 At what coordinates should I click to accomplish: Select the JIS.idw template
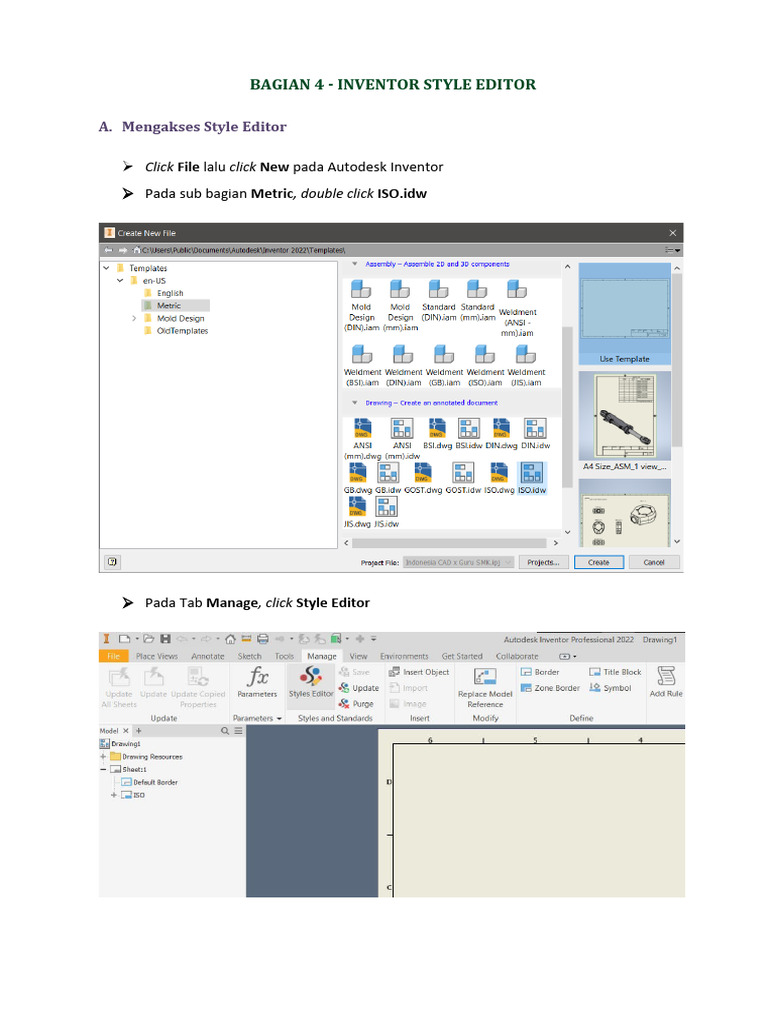pyautogui.click(x=387, y=512)
